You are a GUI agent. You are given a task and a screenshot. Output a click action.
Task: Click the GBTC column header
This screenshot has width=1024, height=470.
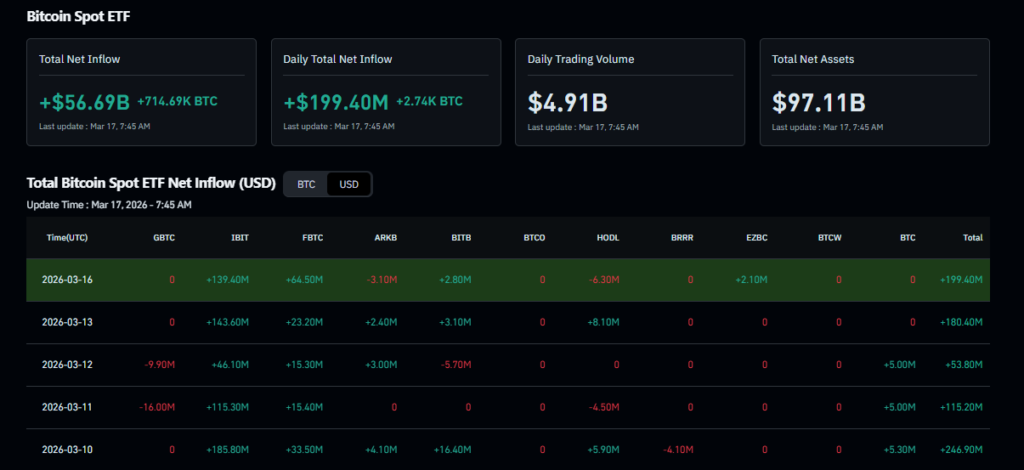click(163, 238)
